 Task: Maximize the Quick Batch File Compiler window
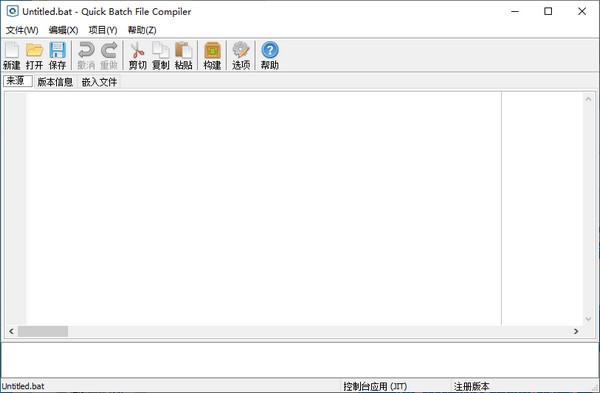pyautogui.click(x=548, y=11)
